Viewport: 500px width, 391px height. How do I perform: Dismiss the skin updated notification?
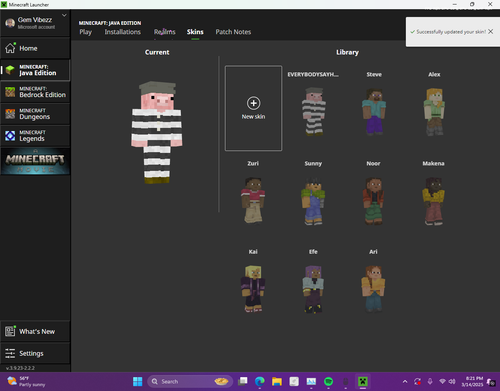pyautogui.click(x=491, y=32)
